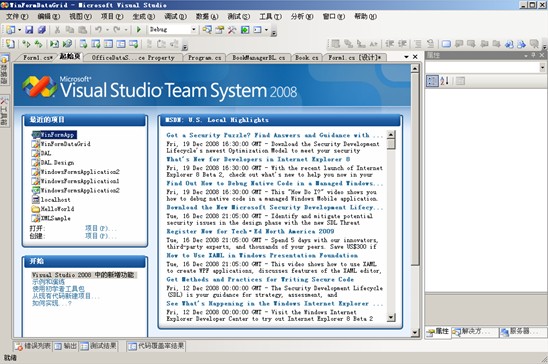548x364 pixels.
Task: Toggle Alphabetical sort in Properties panel
Action: point(445,81)
